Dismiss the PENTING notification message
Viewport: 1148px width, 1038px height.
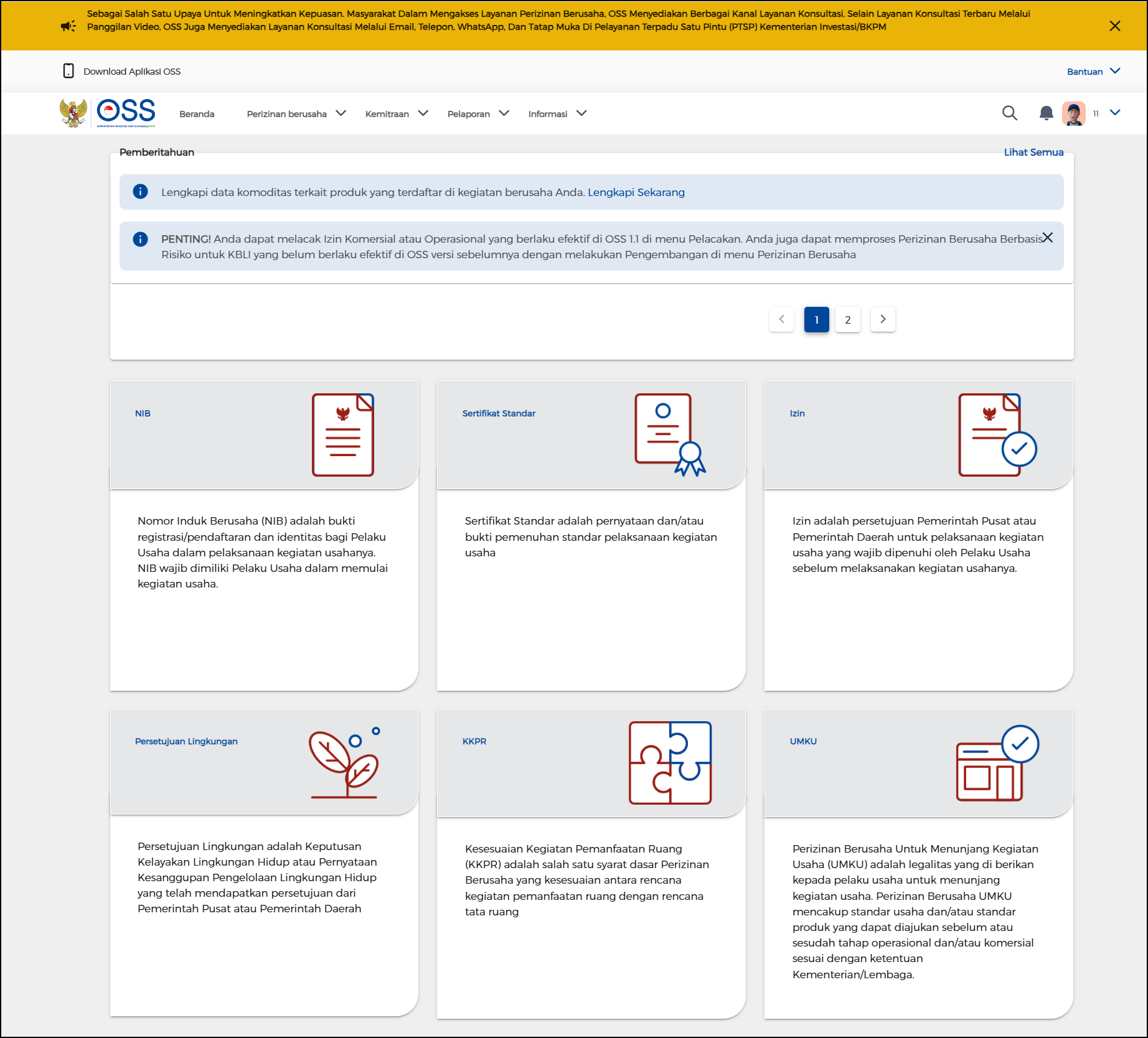tap(1048, 238)
